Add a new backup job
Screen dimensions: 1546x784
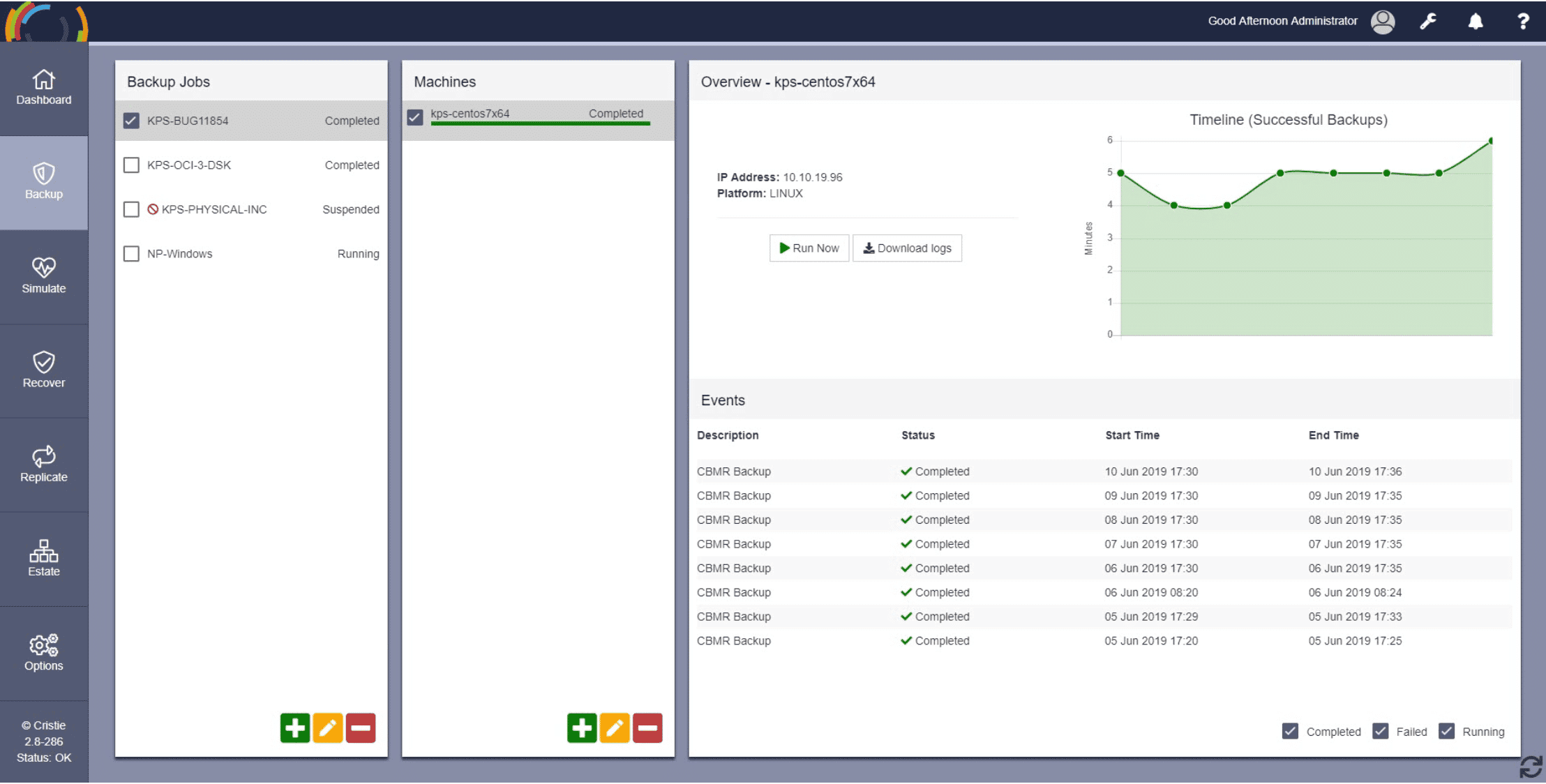point(295,728)
